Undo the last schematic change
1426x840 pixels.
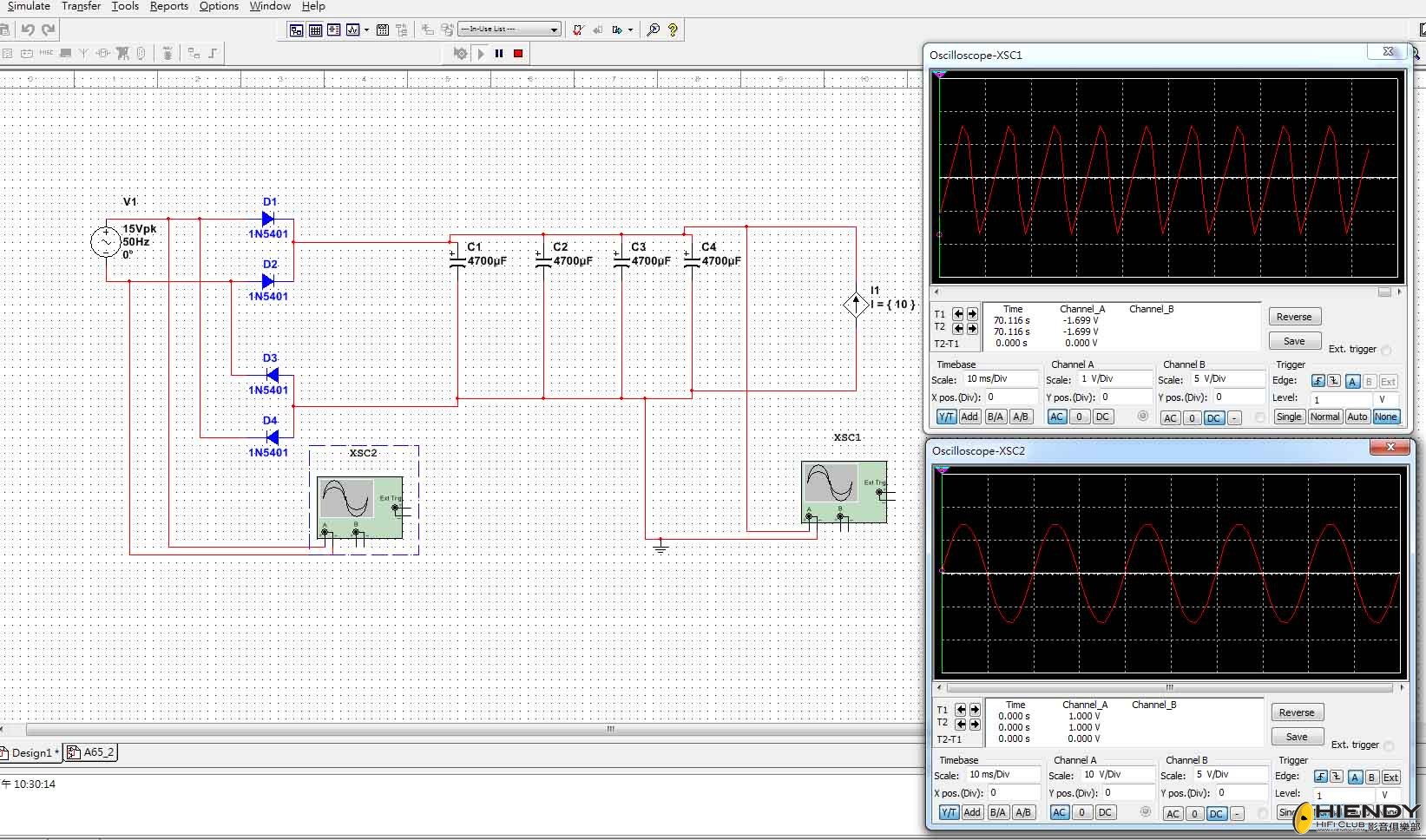point(28,29)
